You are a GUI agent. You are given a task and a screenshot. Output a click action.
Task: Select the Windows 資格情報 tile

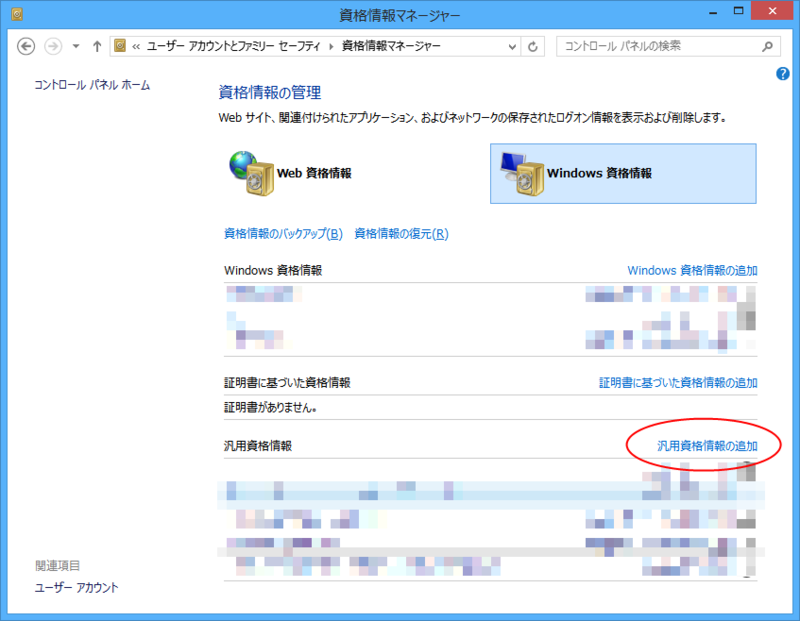point(623,173)
